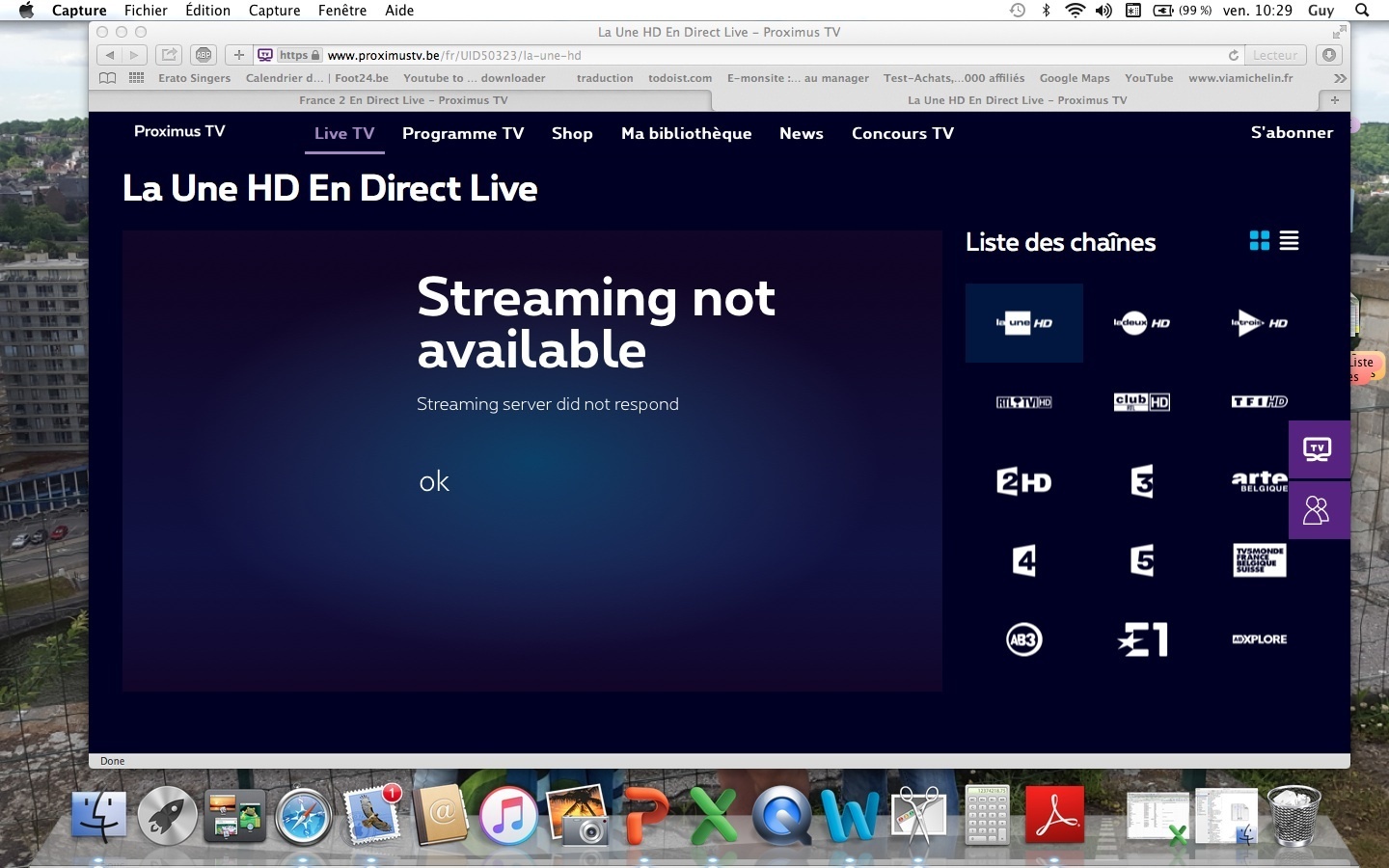The height and width of the screenshot is (868, 1389).
Task: Open a new tab with plus button
Action: pyautogui.click(x=1334, y=100)
